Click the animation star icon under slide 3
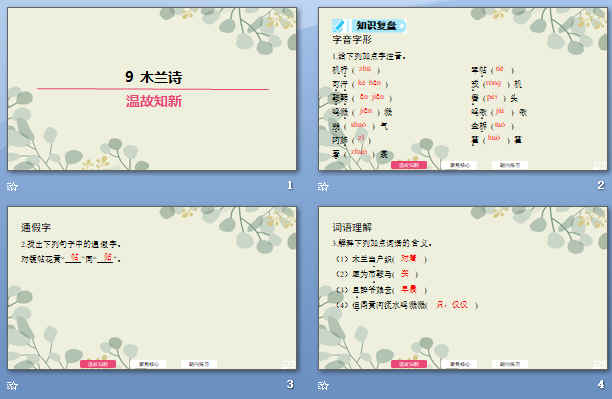The height and width of the screenshot is (399, 612). (12, 385)
